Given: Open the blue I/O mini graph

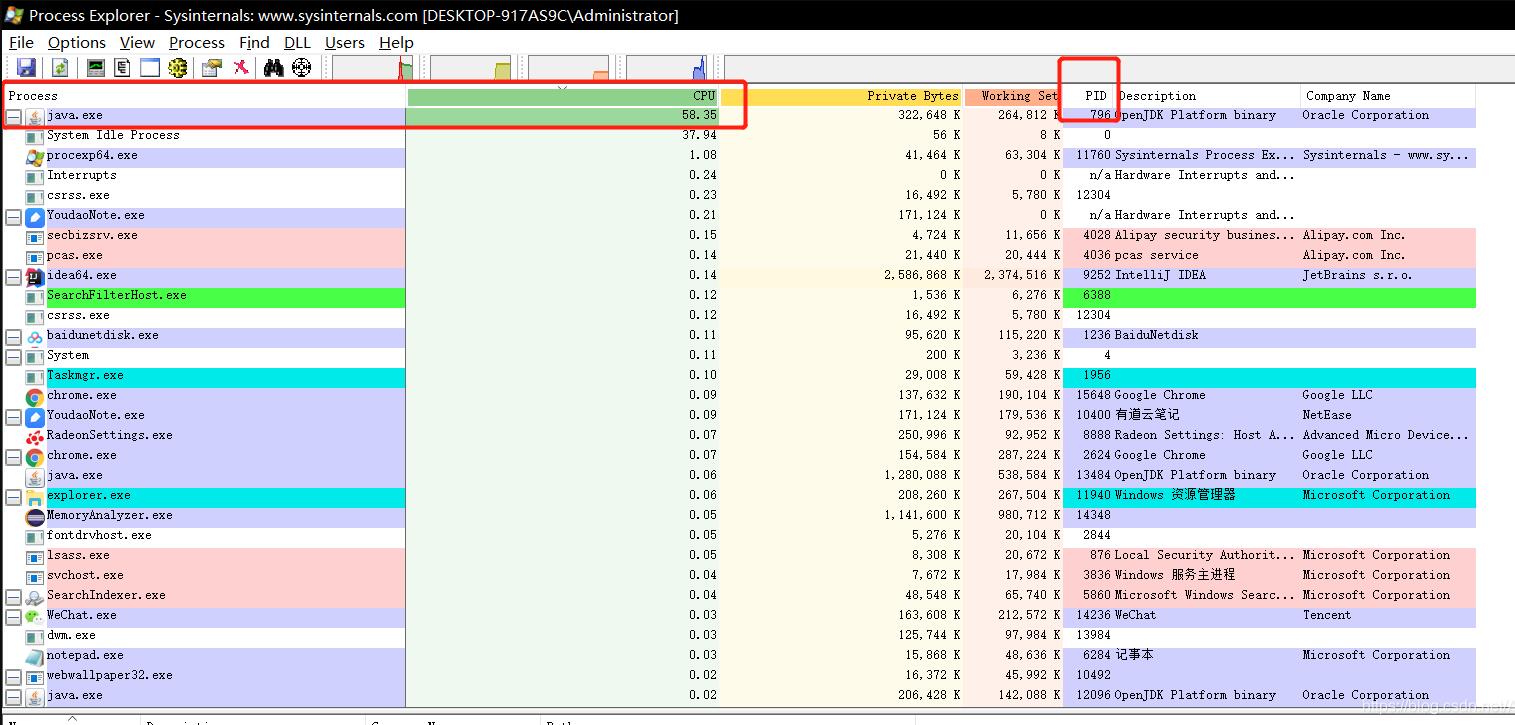Looking at the screenshot, I should click(666, 68).
